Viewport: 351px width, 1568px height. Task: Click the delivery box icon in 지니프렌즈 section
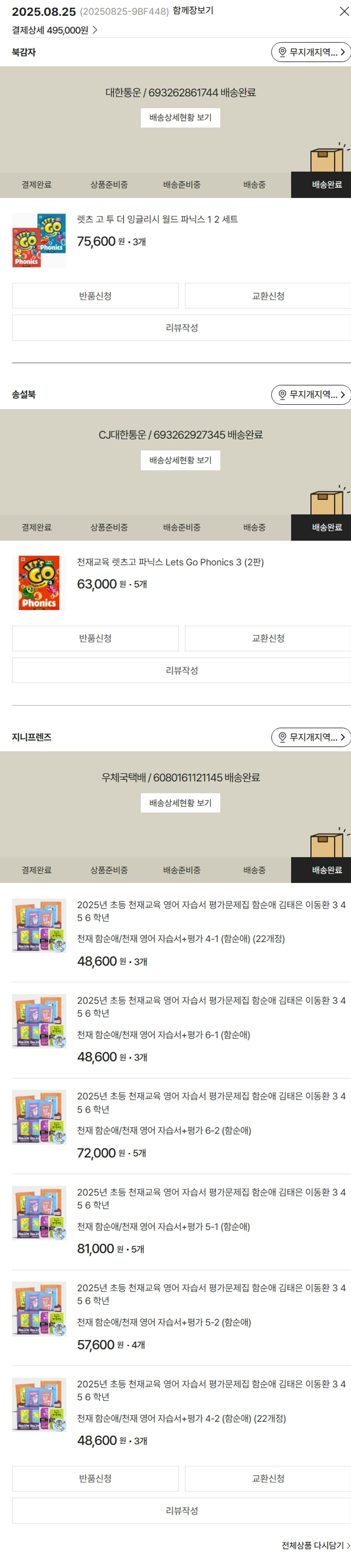[x=327, y=844]
